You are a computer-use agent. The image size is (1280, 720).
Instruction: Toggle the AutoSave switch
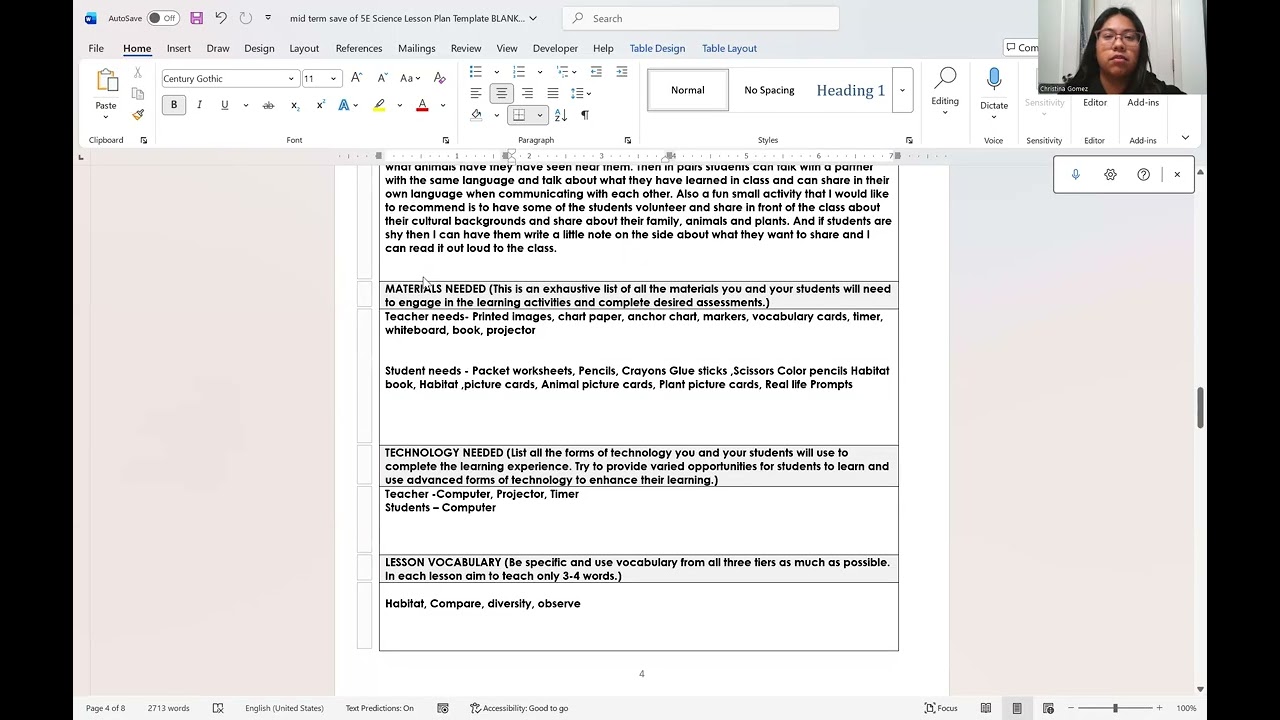[x=162, y=18]
